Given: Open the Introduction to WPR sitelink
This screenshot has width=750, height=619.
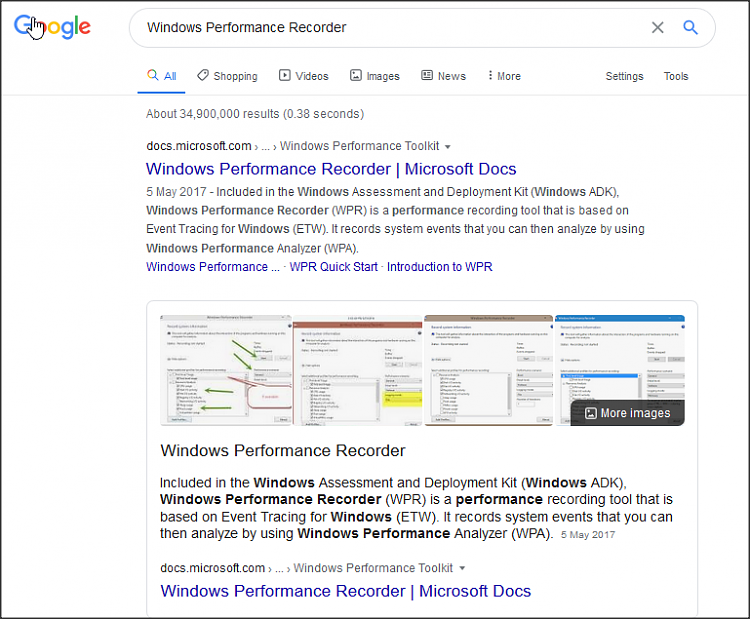Looking at the screenshot, I should (440, 266).
